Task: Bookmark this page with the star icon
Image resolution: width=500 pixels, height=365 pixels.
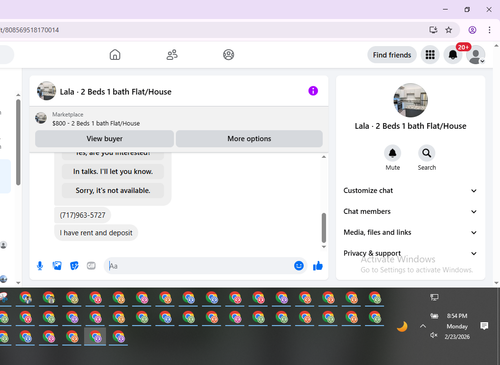Action: tap(449, 30)
